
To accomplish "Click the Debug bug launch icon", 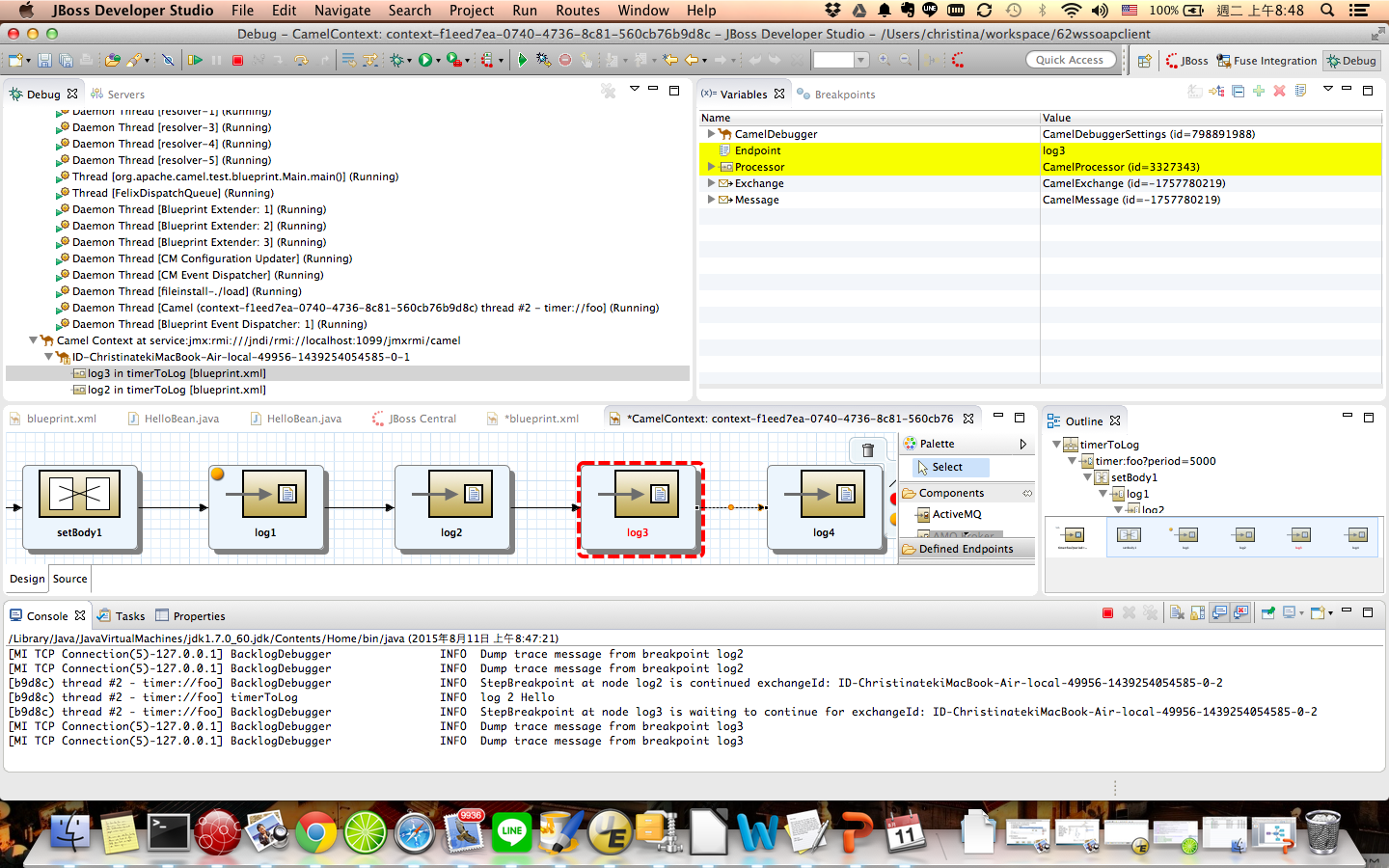I will (x=395, y=60).
